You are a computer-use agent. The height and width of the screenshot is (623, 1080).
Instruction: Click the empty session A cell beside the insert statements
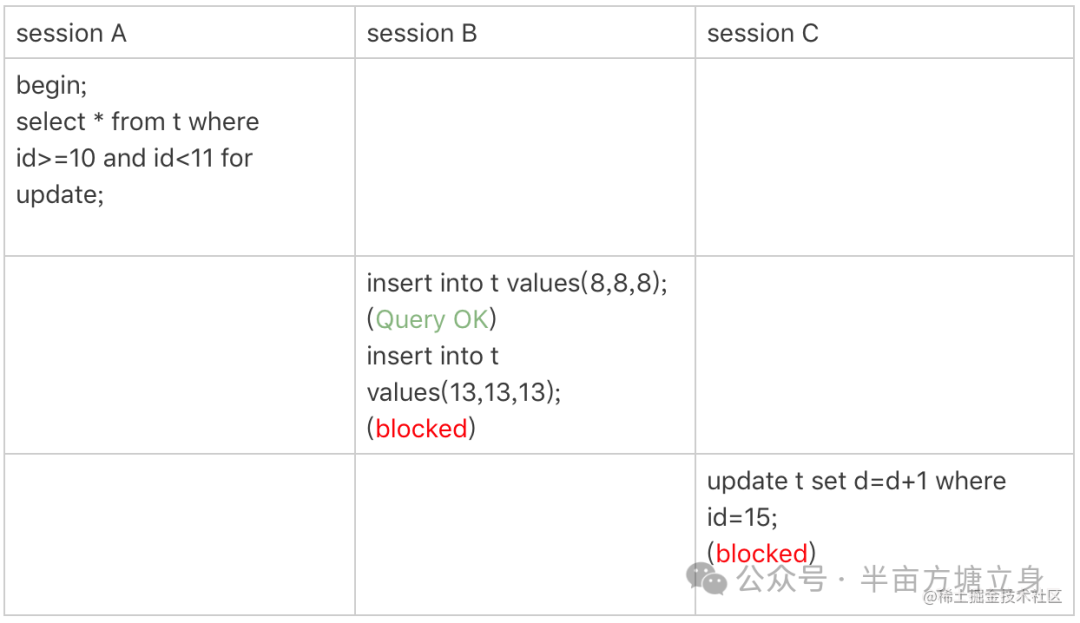(180, 355)
